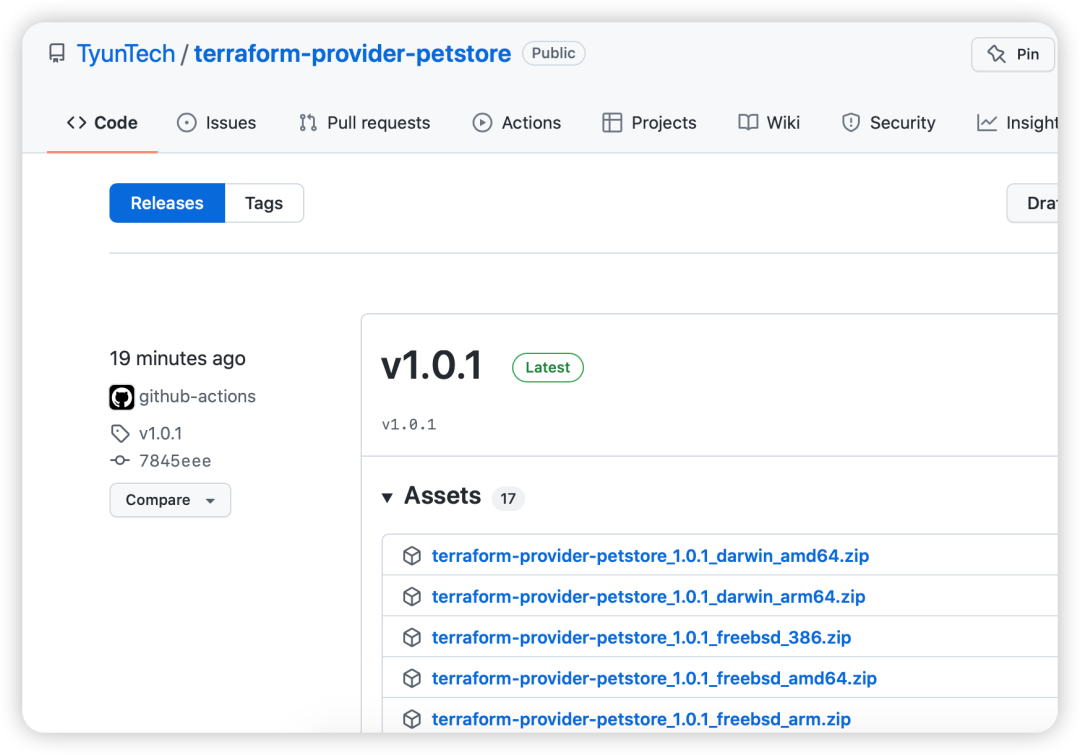Download the freebsd_386.zip asset
Screen dimensions: 1080x755
641,637
